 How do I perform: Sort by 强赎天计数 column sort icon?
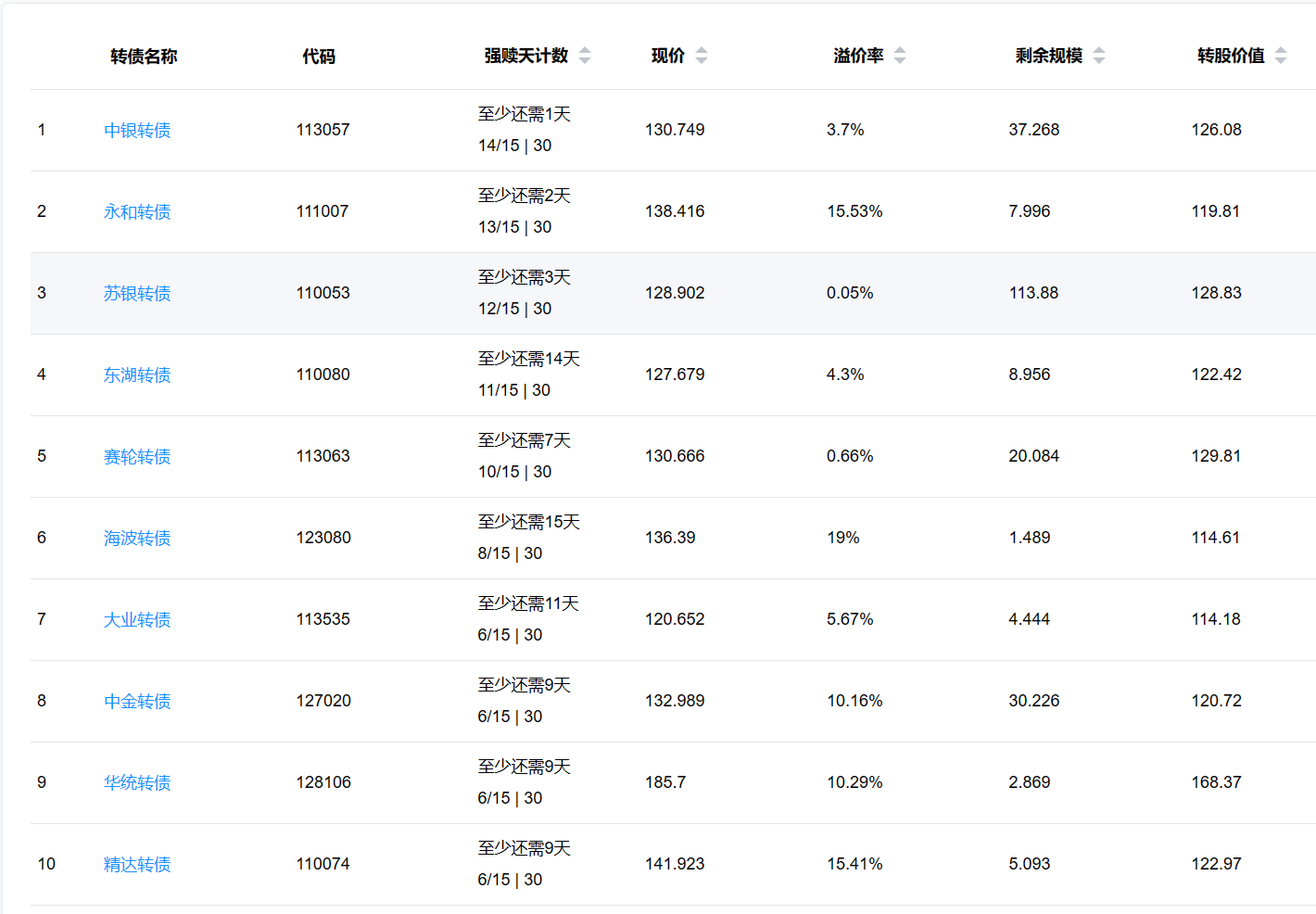585,56
